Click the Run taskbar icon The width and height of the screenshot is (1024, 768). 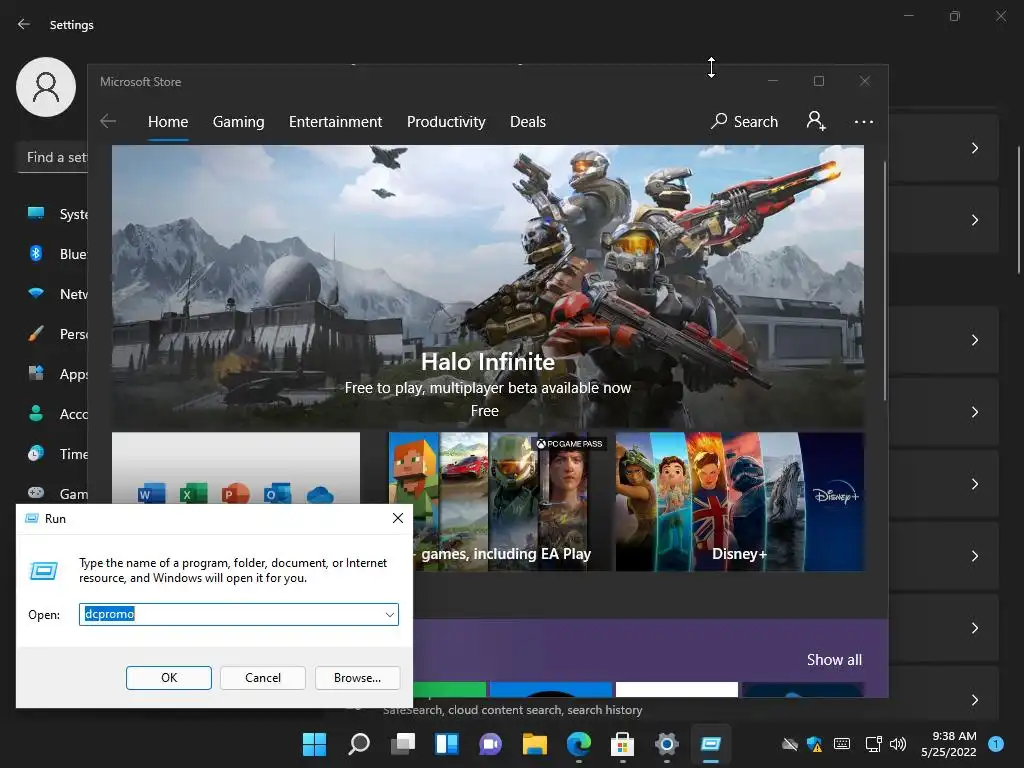click(x=711, y=744)
